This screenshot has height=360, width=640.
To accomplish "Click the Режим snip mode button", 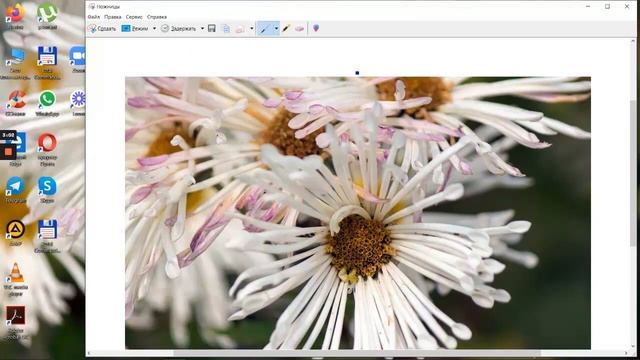I will pyautogui.click(x=136, y=28).
